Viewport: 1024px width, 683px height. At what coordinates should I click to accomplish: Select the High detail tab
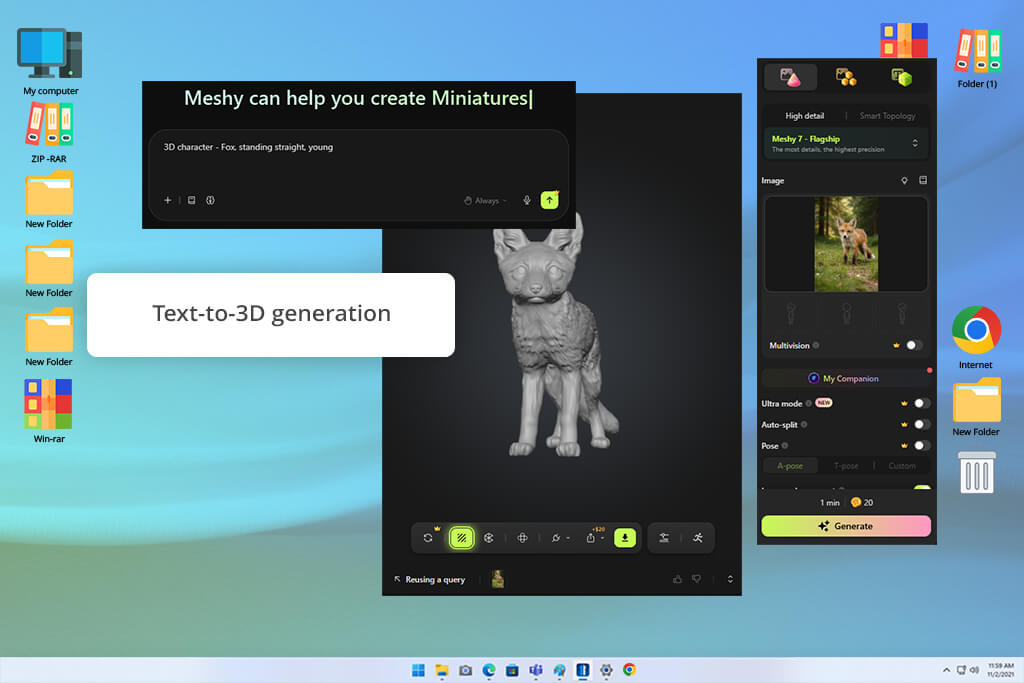tap(804, 116)
